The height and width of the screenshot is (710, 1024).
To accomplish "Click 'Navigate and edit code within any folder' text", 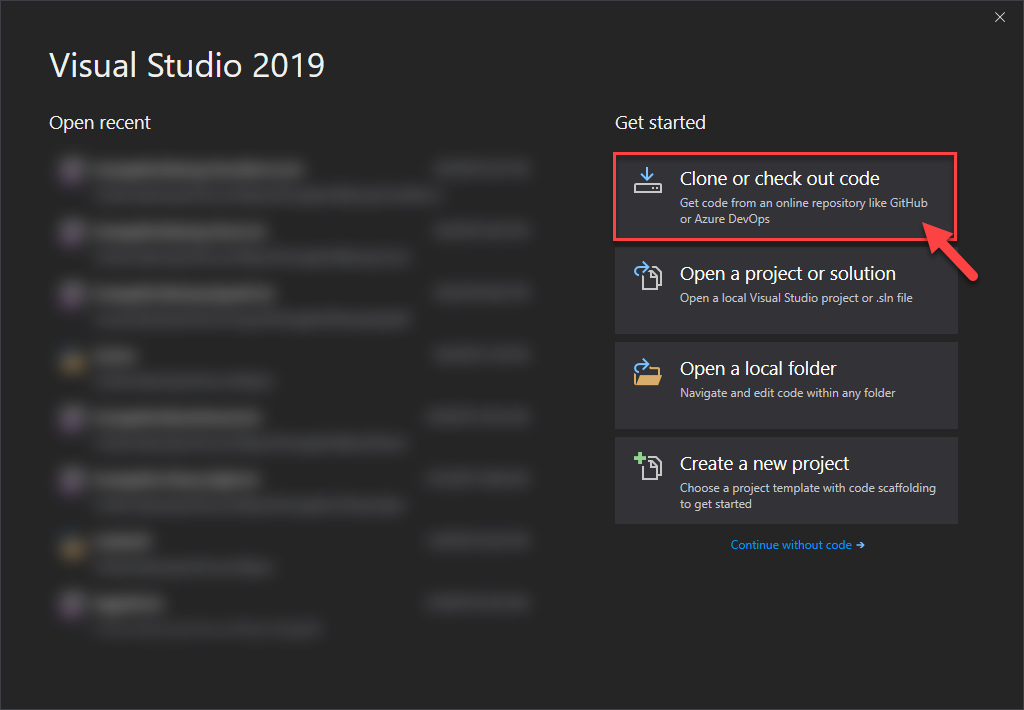I will 788,393.
